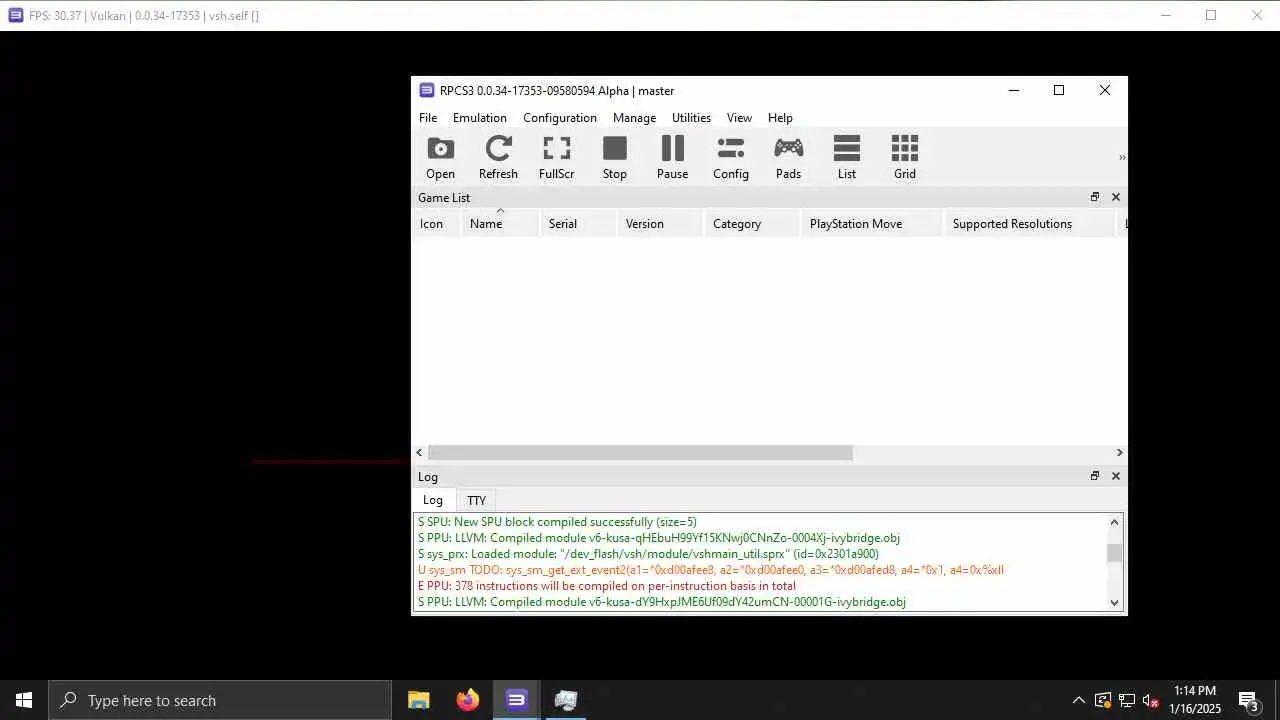Click the RPCS3 taskbar icon
Viewport: 1280px width, 720px height.
point(516,700)
